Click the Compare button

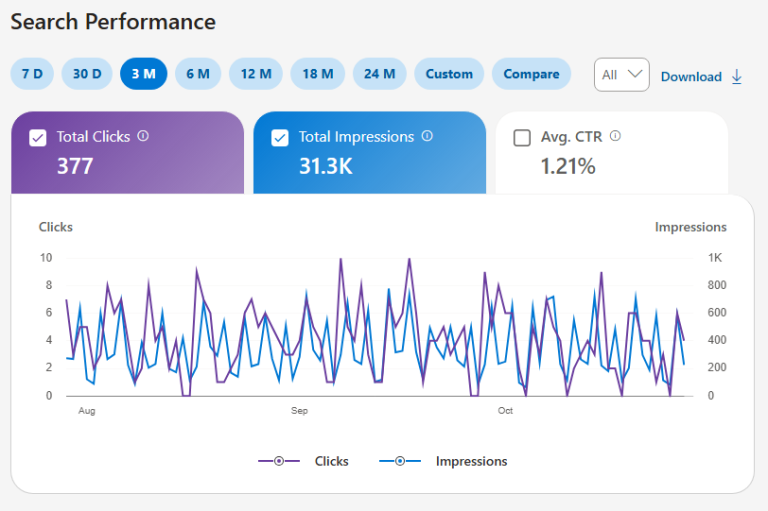click(531, 74)
